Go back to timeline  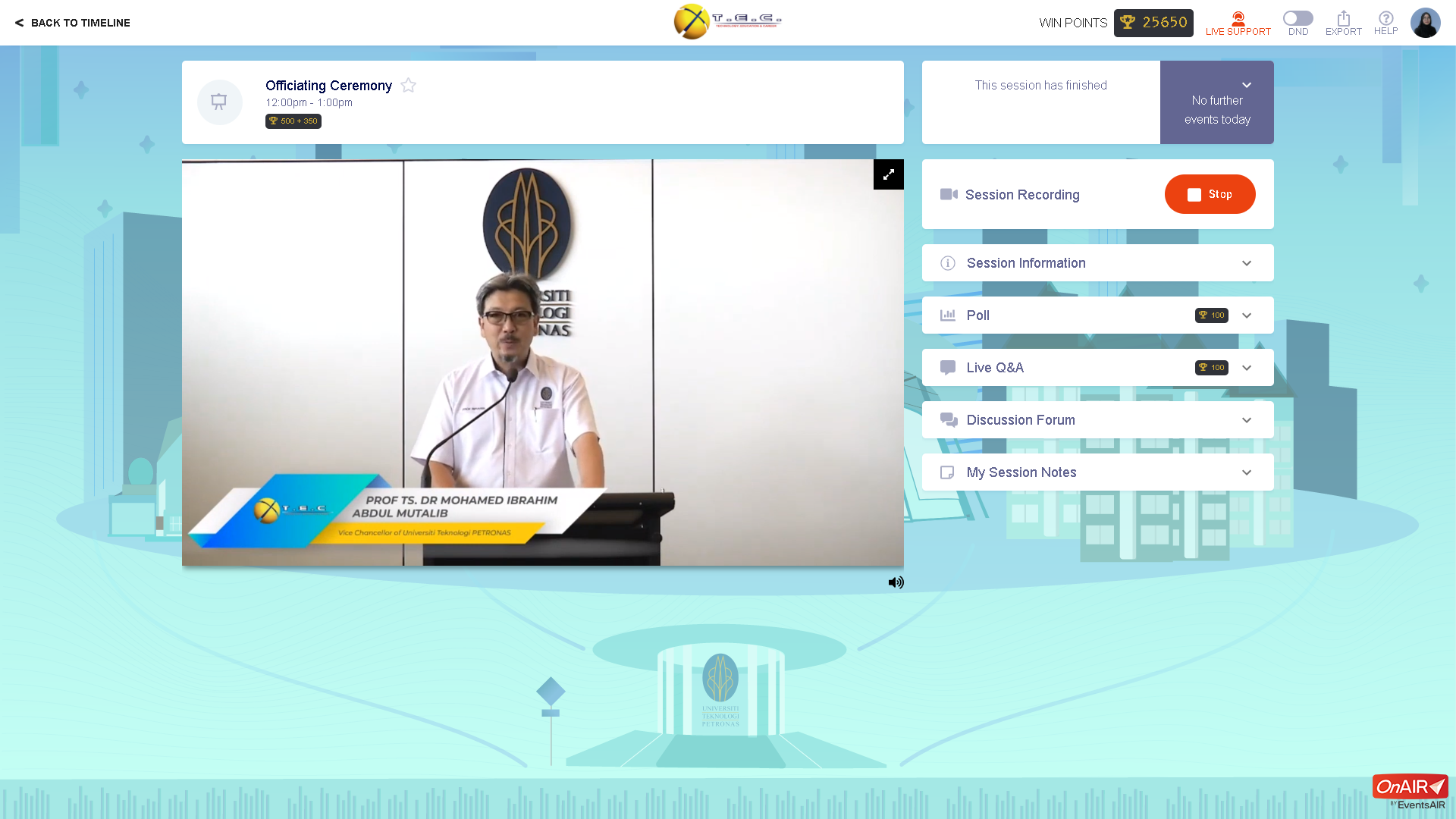pos(73,23)
